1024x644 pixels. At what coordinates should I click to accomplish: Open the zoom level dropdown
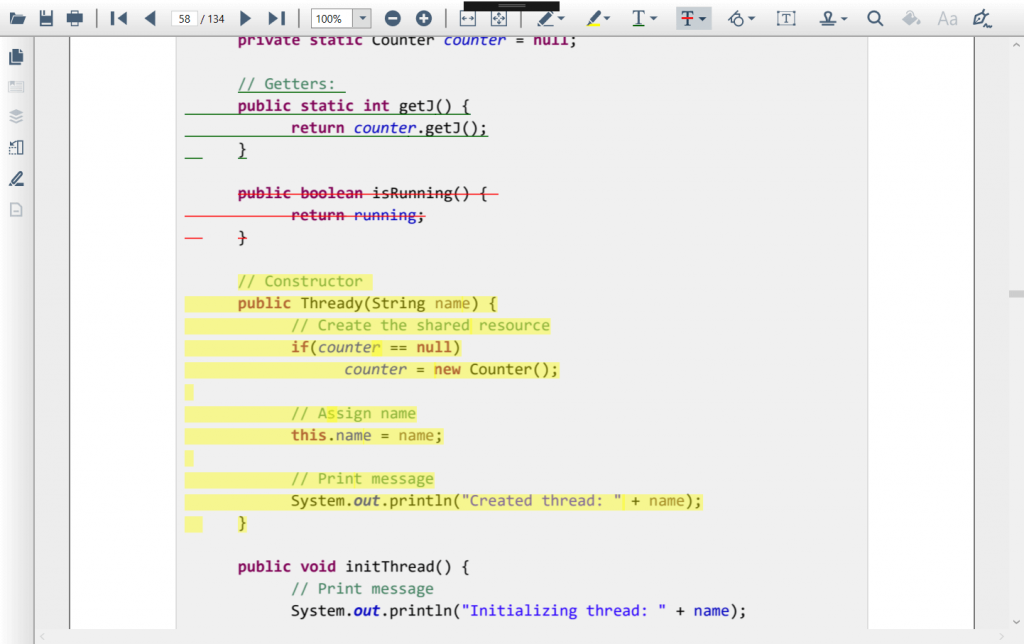click(x=362, y=18)
